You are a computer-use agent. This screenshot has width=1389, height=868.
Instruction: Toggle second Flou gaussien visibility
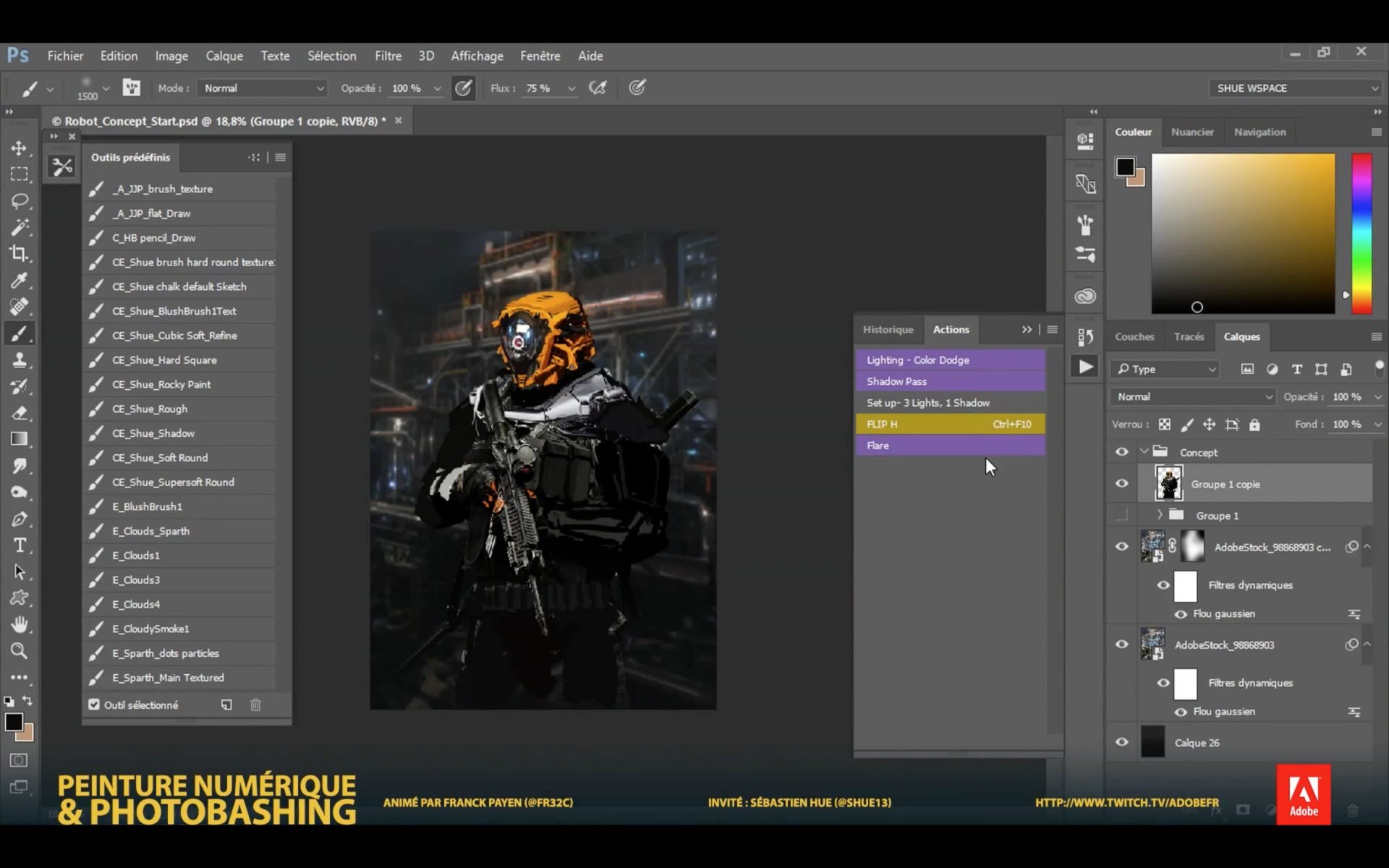(1181, 712)
